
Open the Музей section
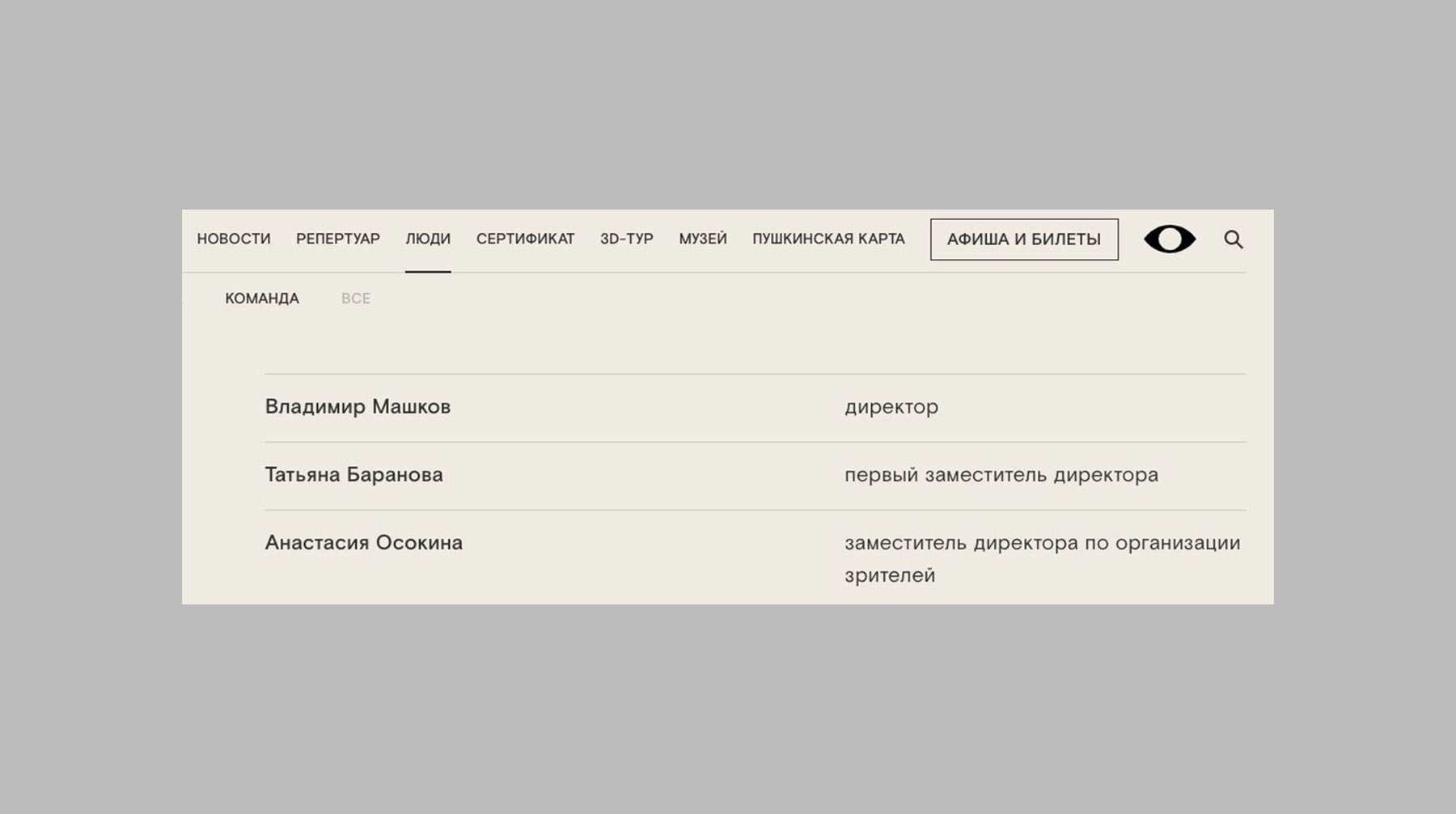coord(703,240)
